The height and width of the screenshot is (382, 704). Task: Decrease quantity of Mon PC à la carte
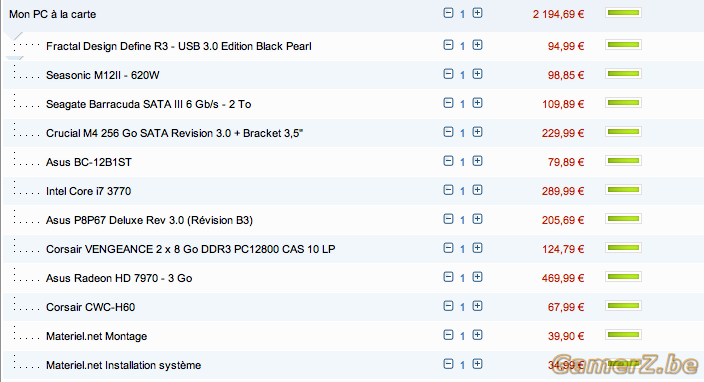(448, 13)
